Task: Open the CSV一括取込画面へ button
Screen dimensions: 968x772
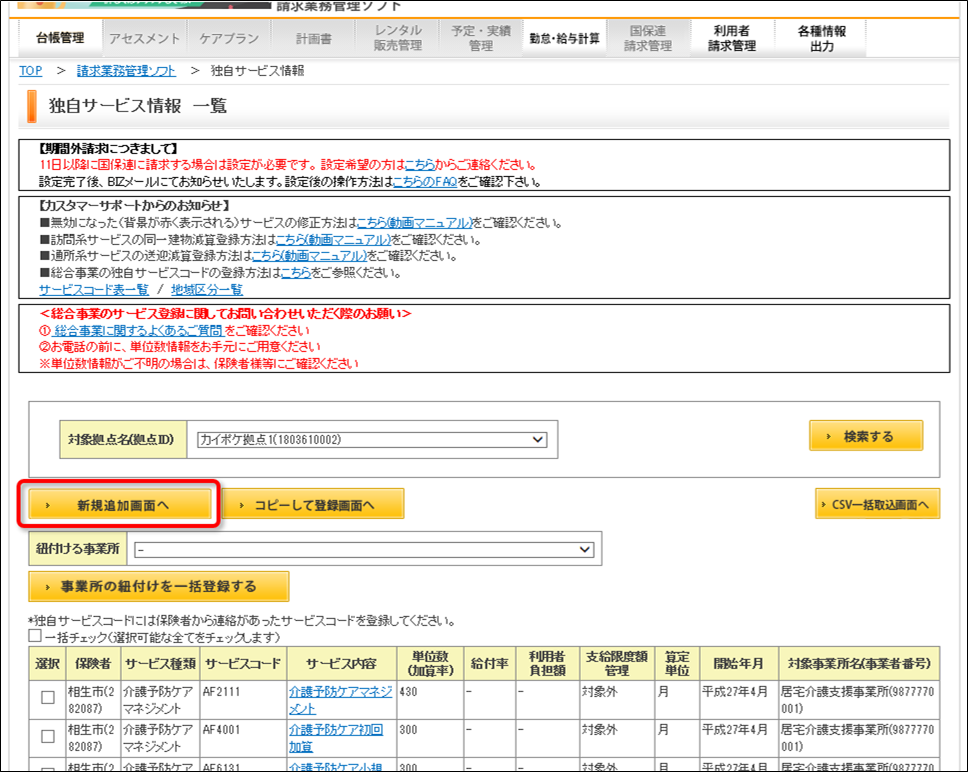Action: [x=877, y=504]
